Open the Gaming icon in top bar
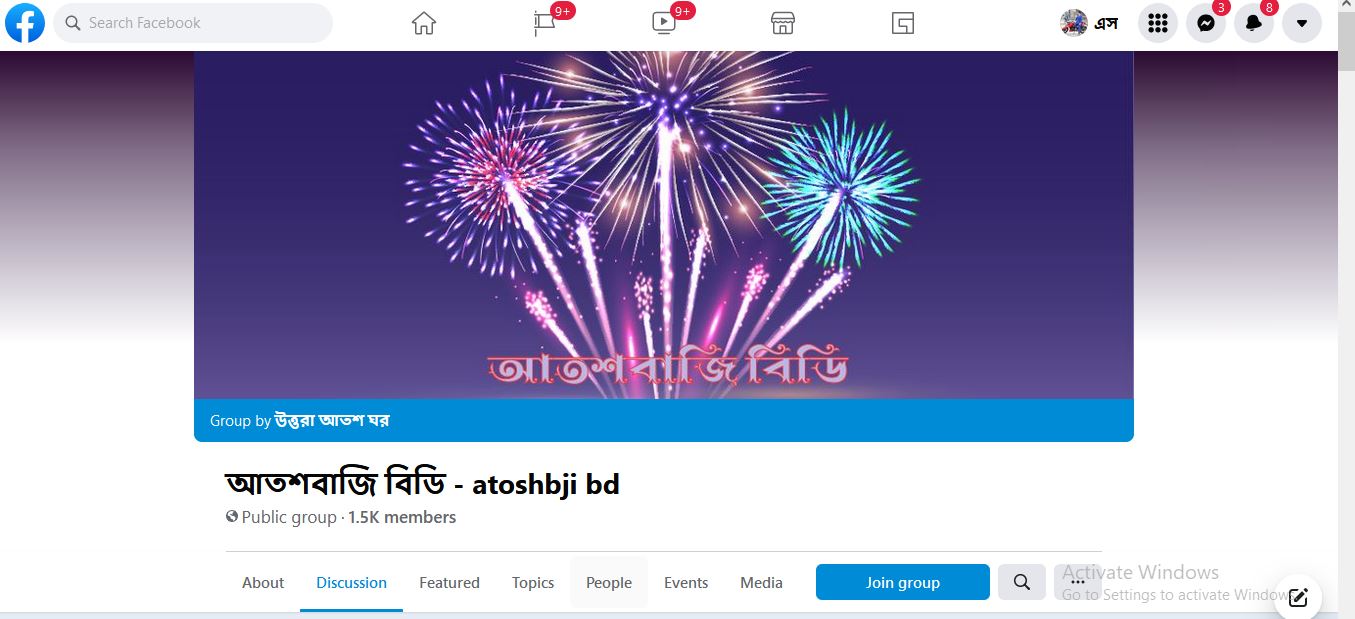The width and height of the screenshot is (1355, 619). tap(903, 23)
